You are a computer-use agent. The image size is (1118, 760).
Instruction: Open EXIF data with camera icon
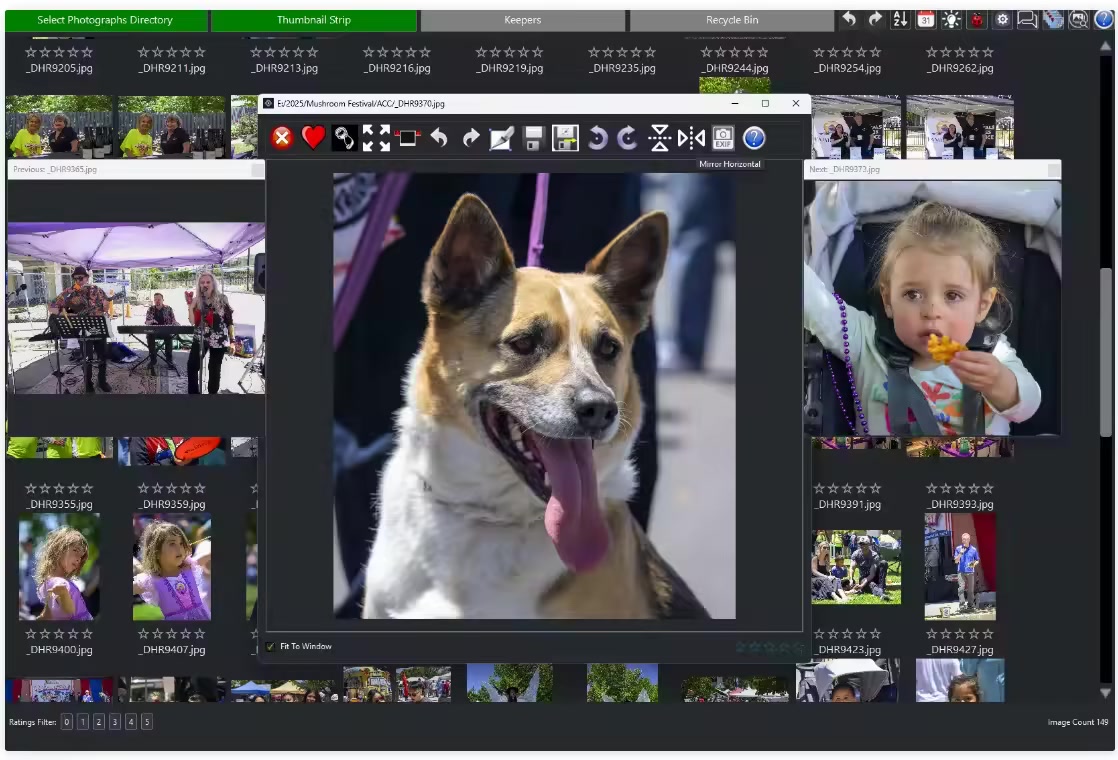pos(722,138)
